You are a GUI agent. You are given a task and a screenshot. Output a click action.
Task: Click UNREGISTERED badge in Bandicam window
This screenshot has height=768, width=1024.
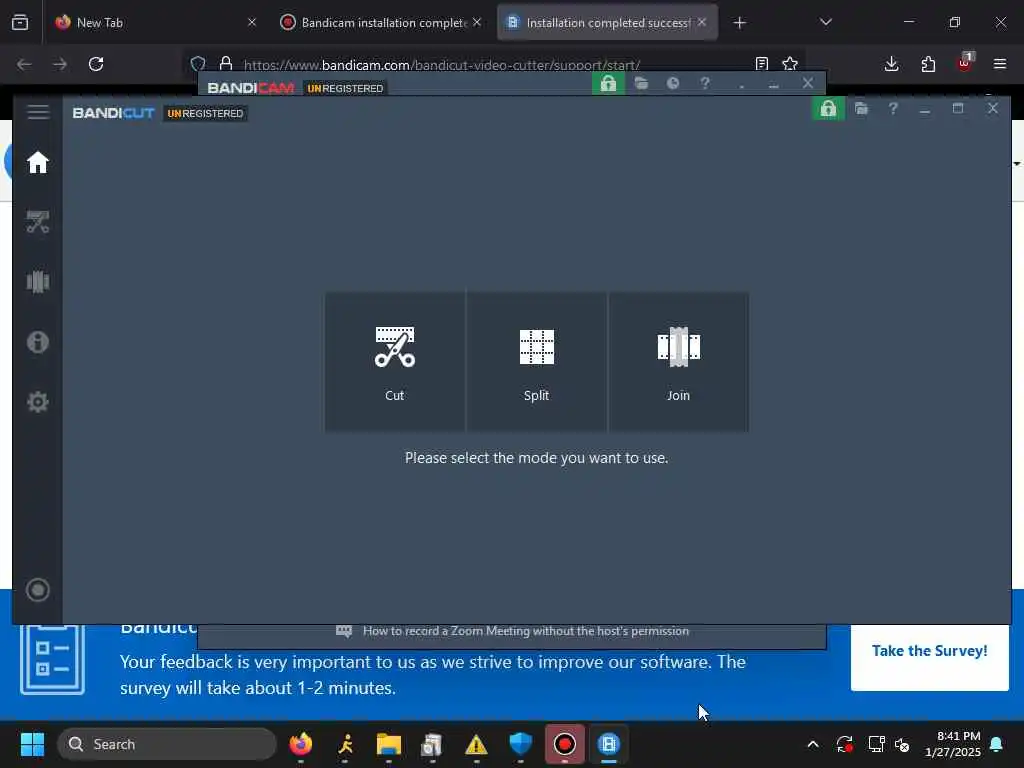click(345, 88)
